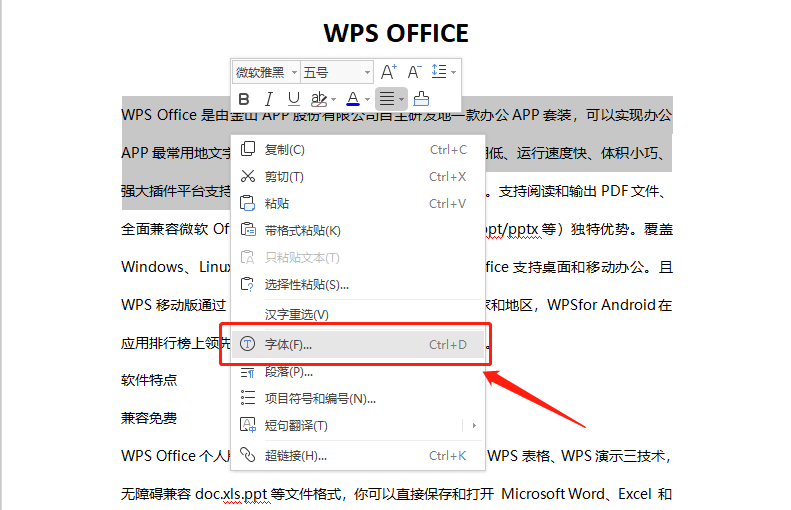Choose 复制(C) from the context menu
Screen dimensions: 791x510
point(358,150)
